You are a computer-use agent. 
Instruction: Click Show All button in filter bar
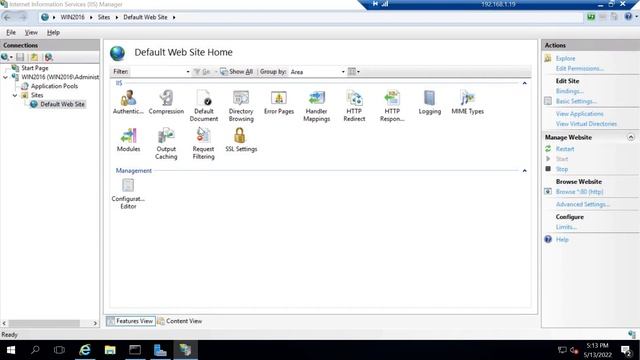point(237,72)
